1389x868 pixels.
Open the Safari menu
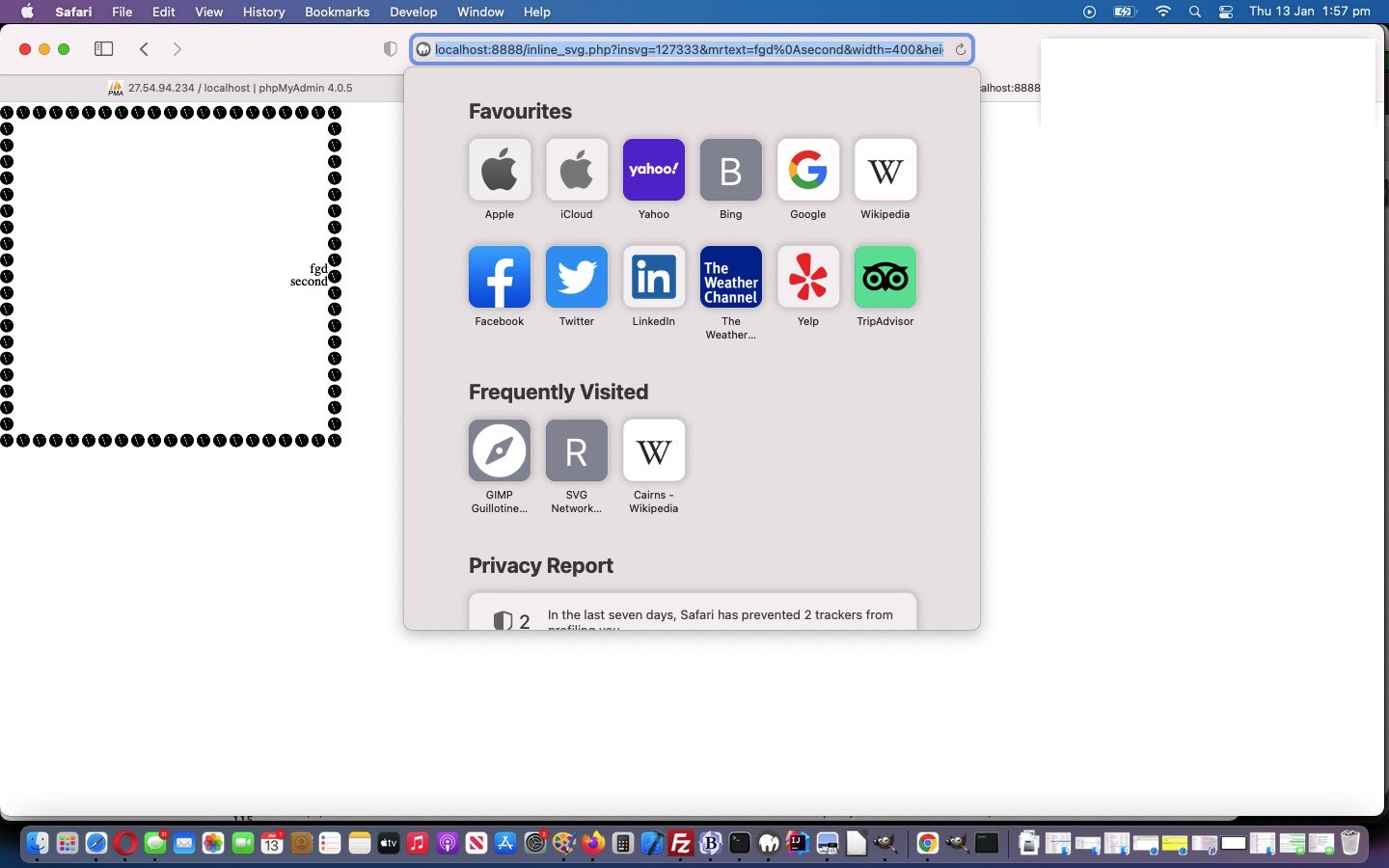[73, 12]
